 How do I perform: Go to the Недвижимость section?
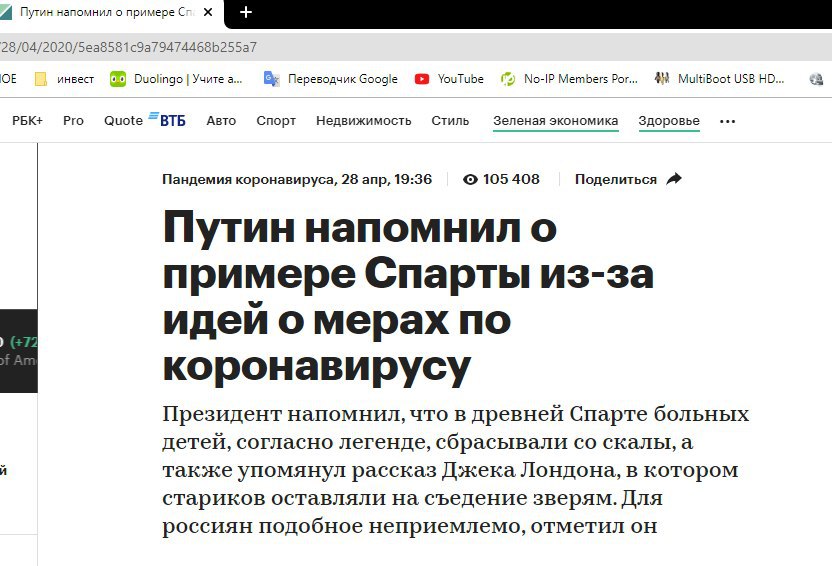click(363, 121)
